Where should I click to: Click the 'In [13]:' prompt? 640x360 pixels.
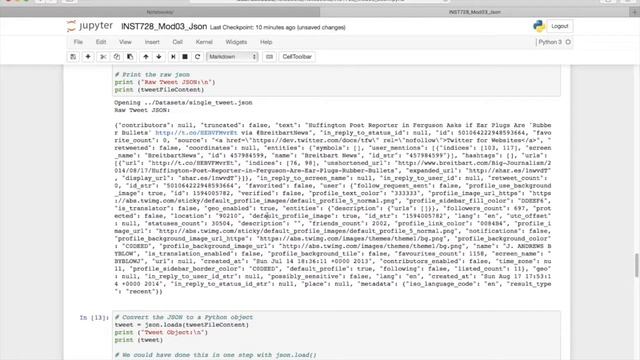tap(94, 318)
